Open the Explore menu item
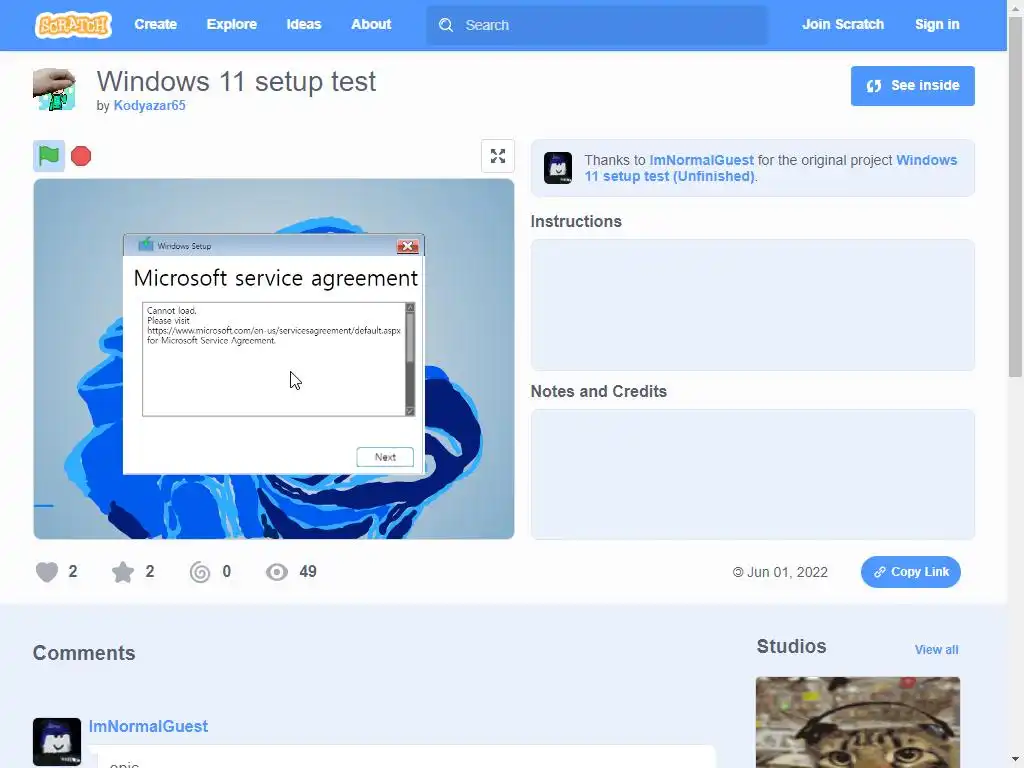The width and height of the screenshot is (1024, 768). pos(232,24)
